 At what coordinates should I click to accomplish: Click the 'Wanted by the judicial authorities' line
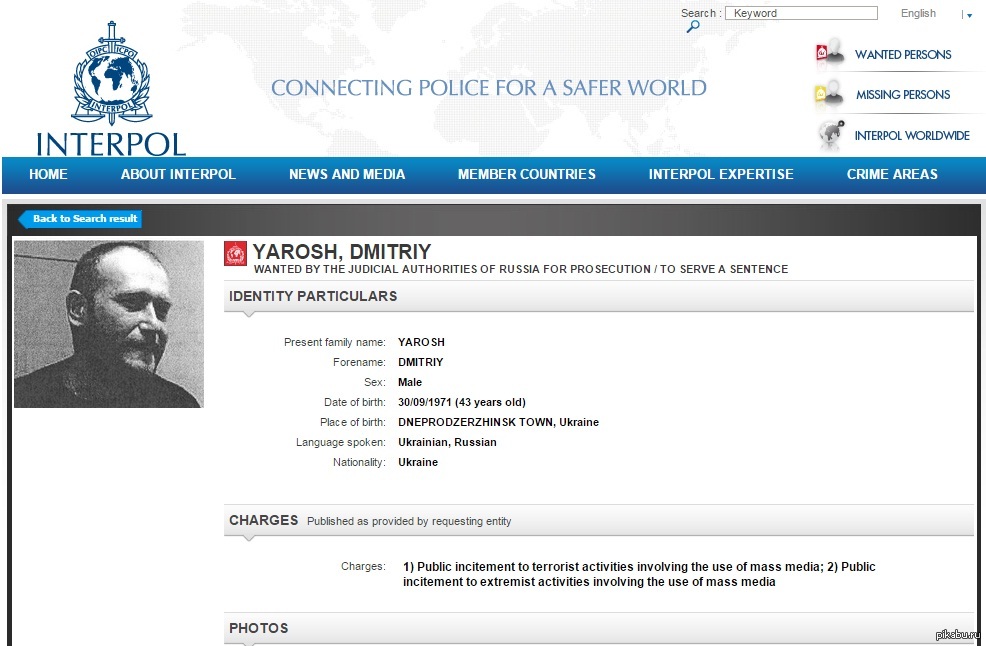click(x=521, y=269)
